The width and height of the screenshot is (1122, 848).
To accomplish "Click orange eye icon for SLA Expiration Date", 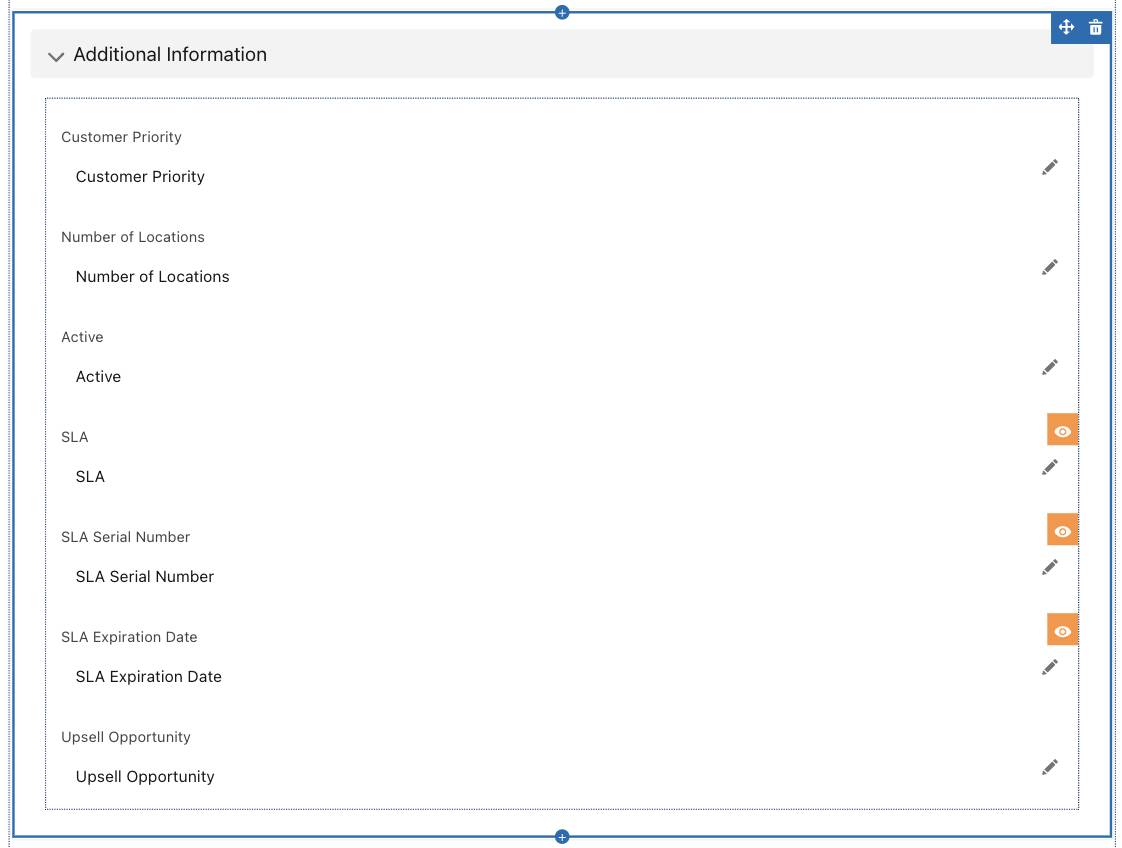I will click(1063, 631).
